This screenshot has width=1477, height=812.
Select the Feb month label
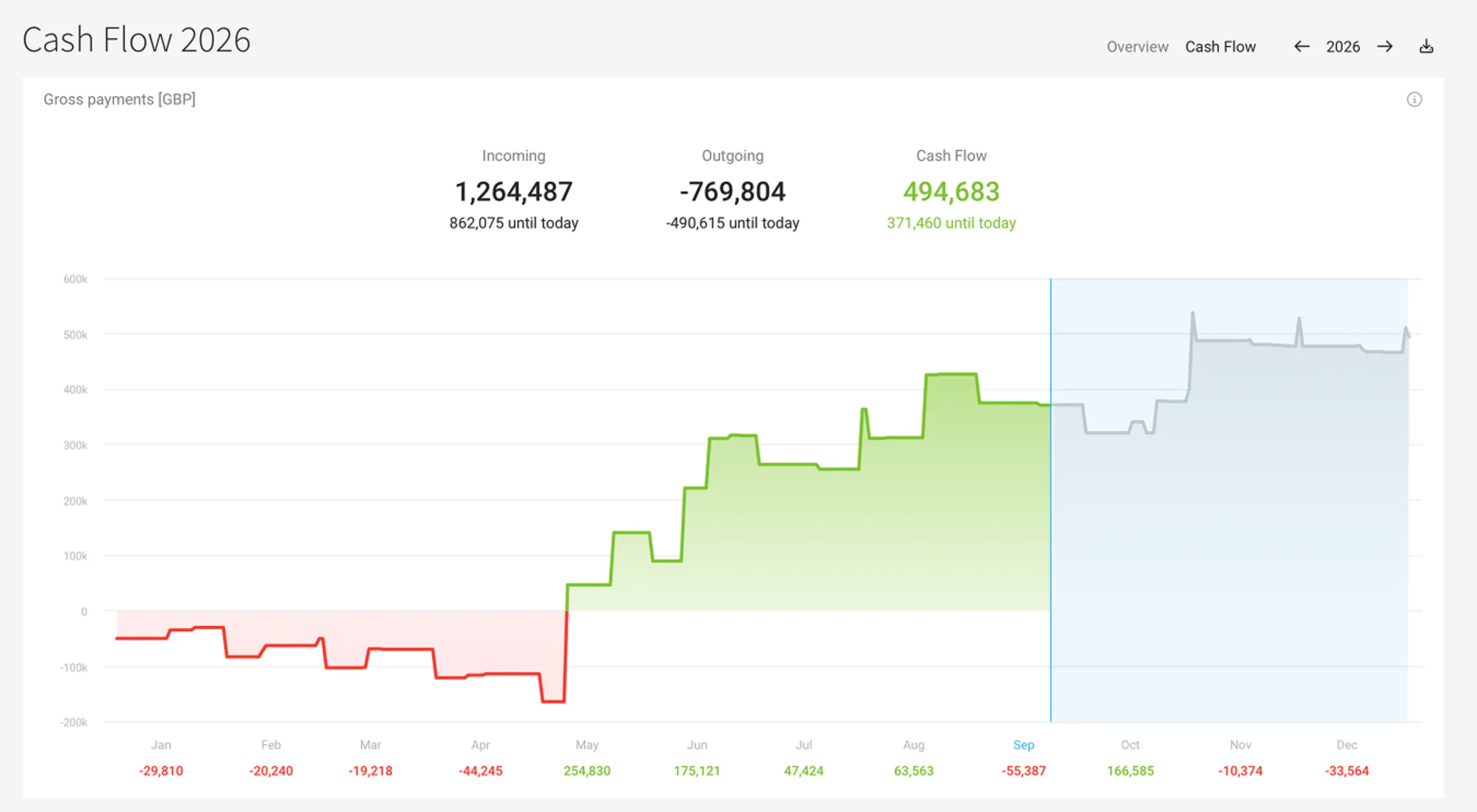click(x=271, y=745)
